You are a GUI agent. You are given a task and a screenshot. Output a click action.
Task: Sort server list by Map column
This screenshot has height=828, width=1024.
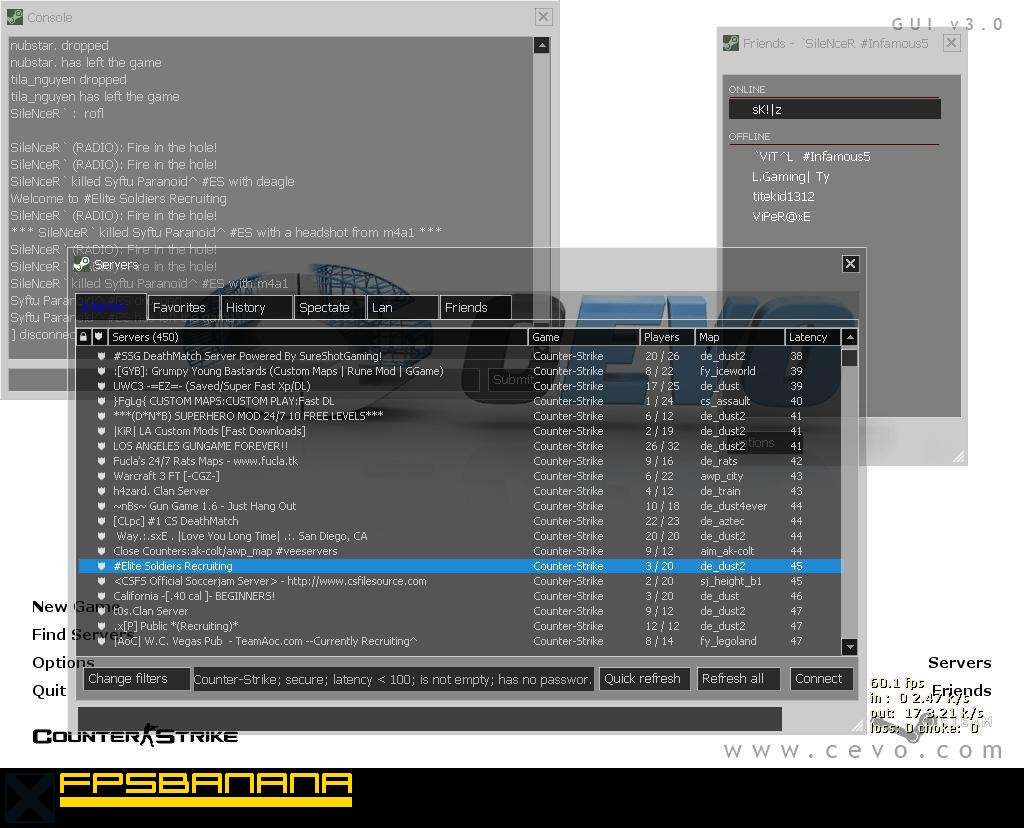739,337
